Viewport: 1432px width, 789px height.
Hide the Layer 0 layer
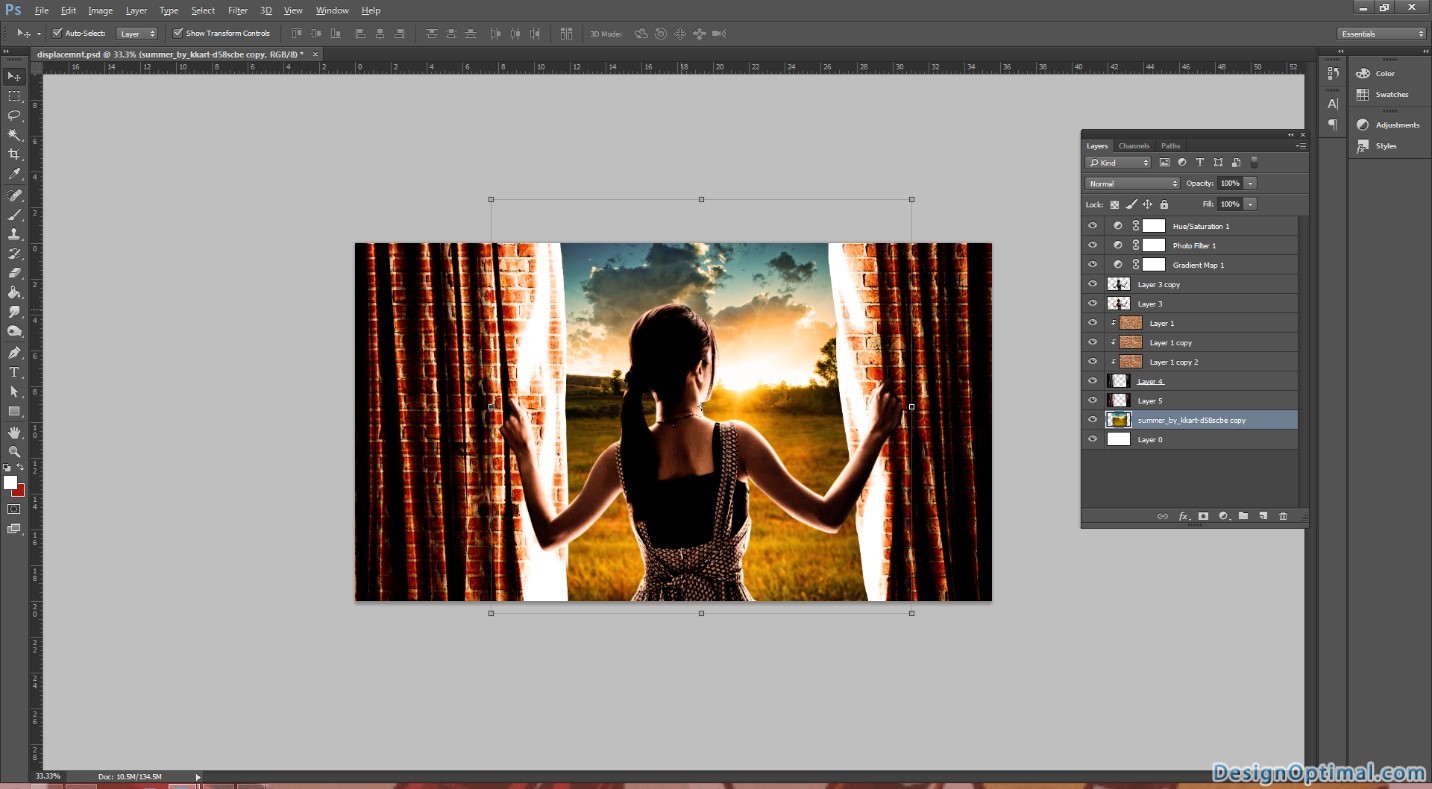[x=1092, y=440]
